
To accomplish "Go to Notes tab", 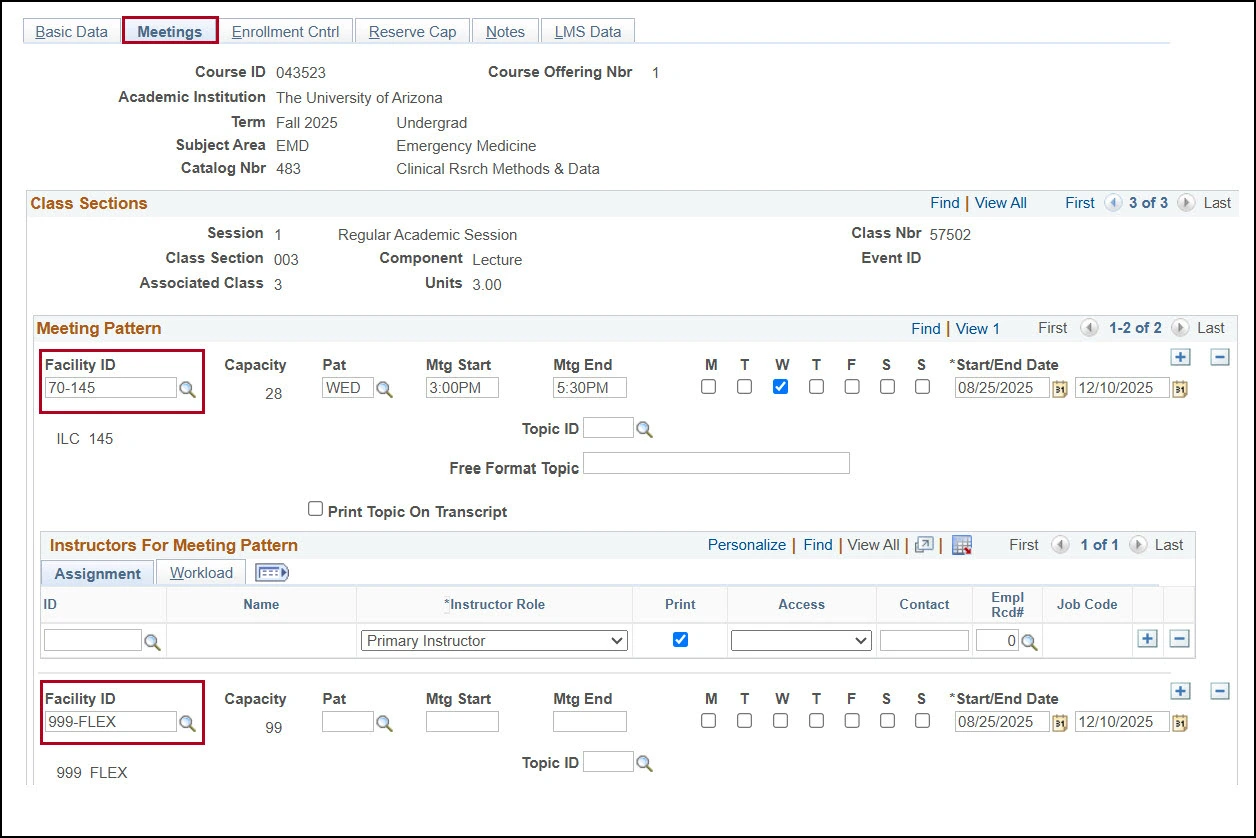I will tap(505, 32).
